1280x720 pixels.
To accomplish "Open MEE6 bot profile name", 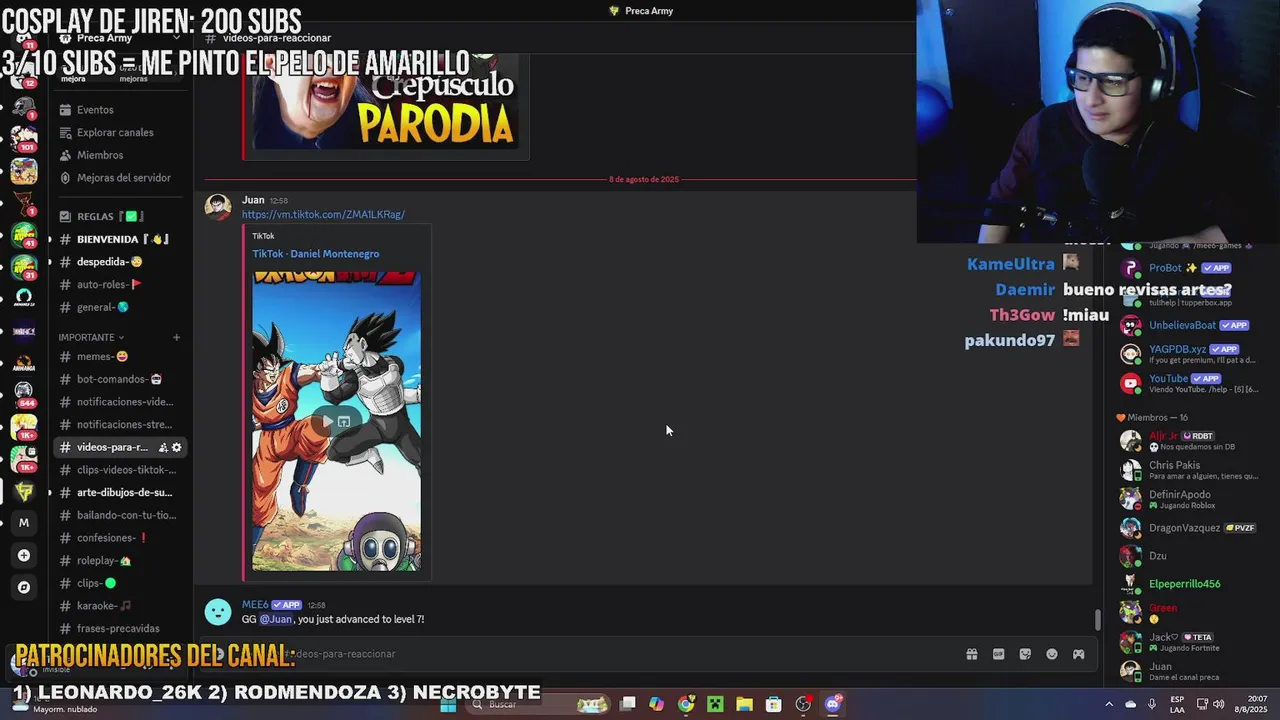I will [x=255, y=605].
